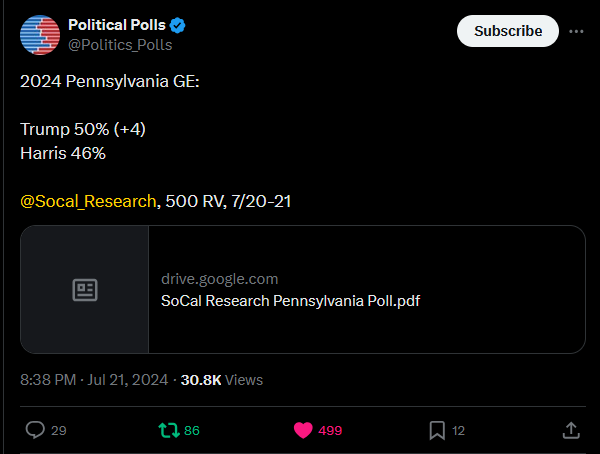Click the blue verified badge
Viewport: 600px width, 454px height.
pyautogui.click(x=177, y=25)
